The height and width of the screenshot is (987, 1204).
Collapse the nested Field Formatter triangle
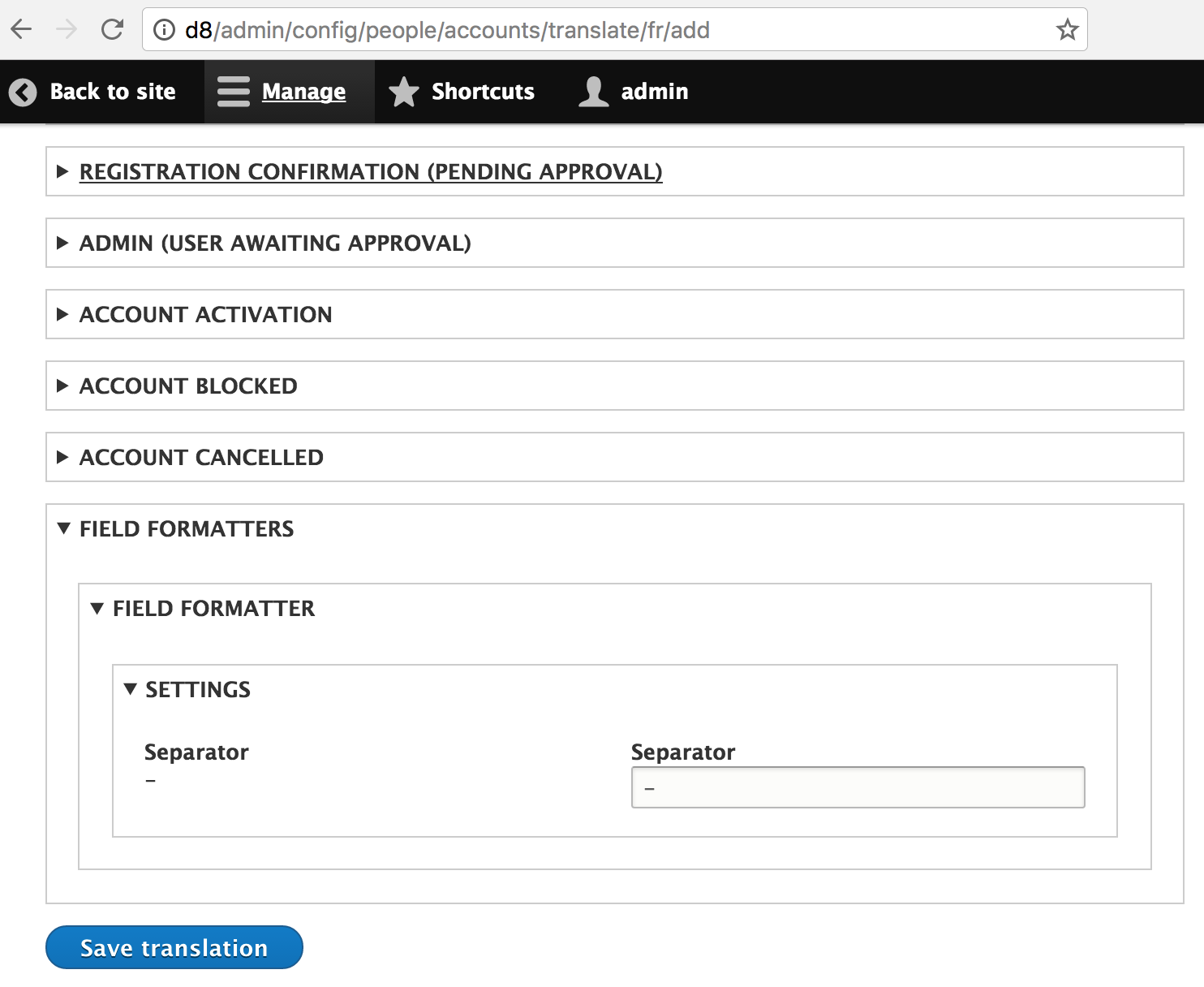coord(97,608)
